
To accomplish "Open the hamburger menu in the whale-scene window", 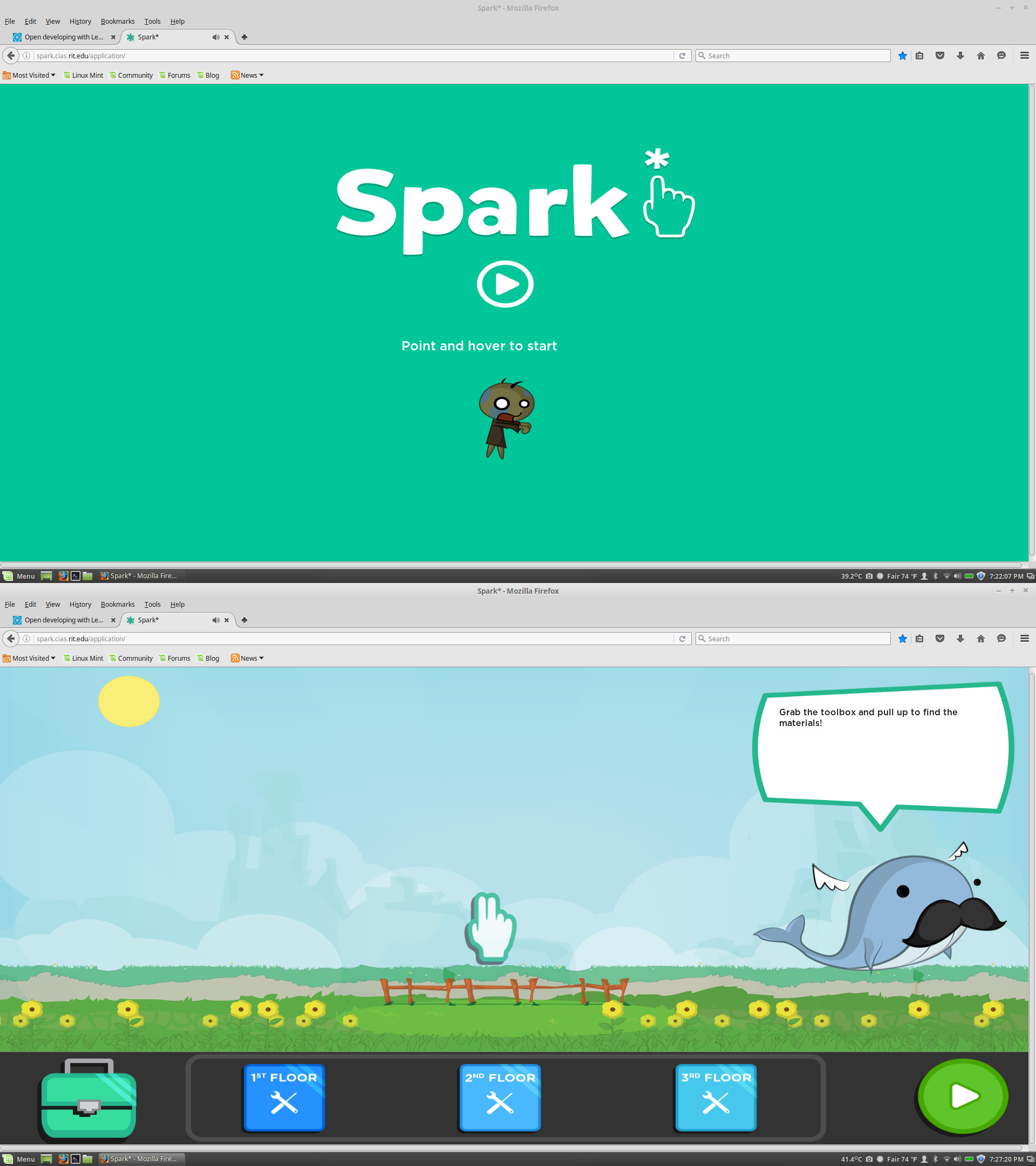I will click(x=1025, y=639).
